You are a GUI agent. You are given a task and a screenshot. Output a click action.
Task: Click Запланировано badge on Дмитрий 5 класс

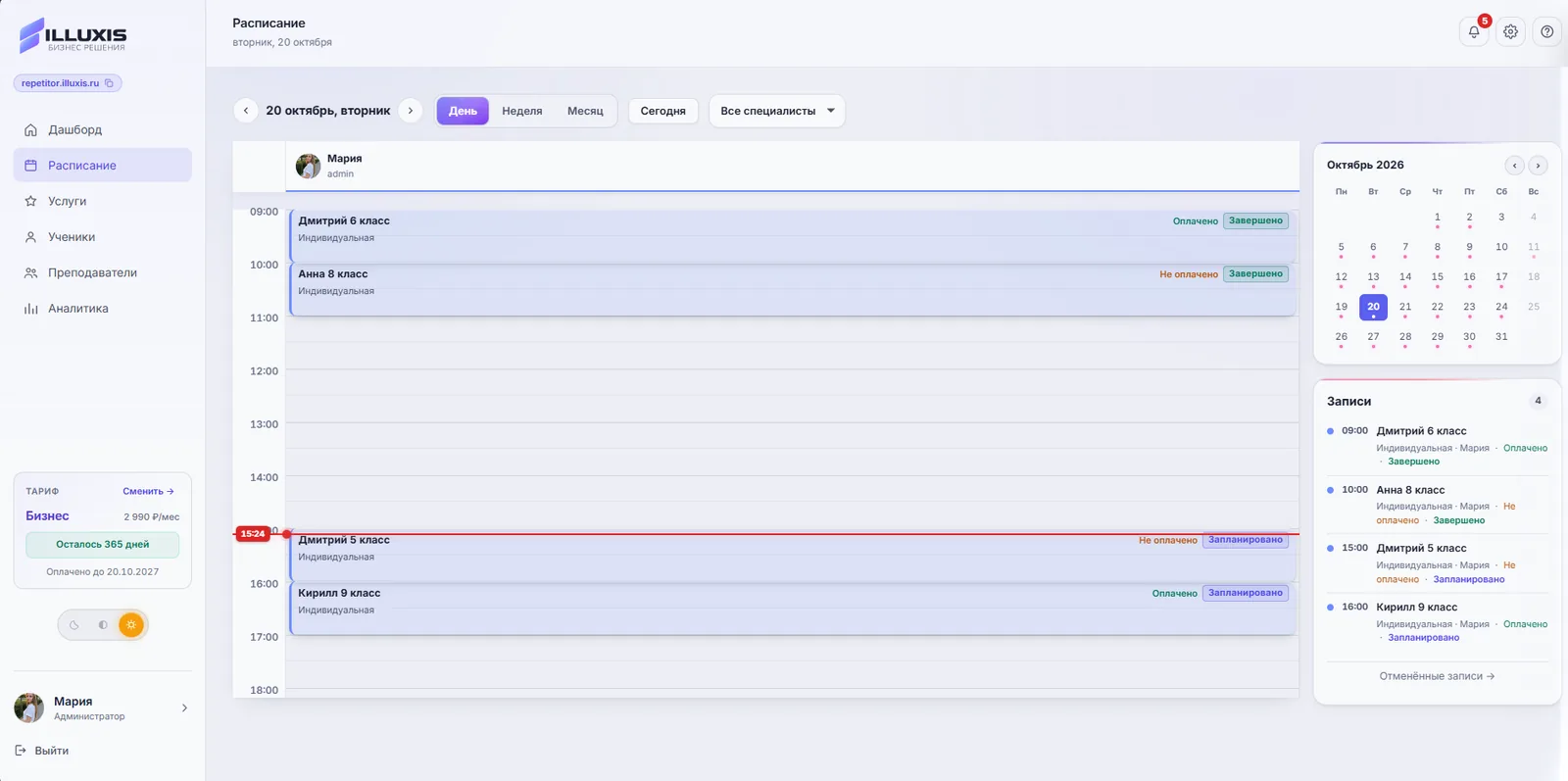1246,540
